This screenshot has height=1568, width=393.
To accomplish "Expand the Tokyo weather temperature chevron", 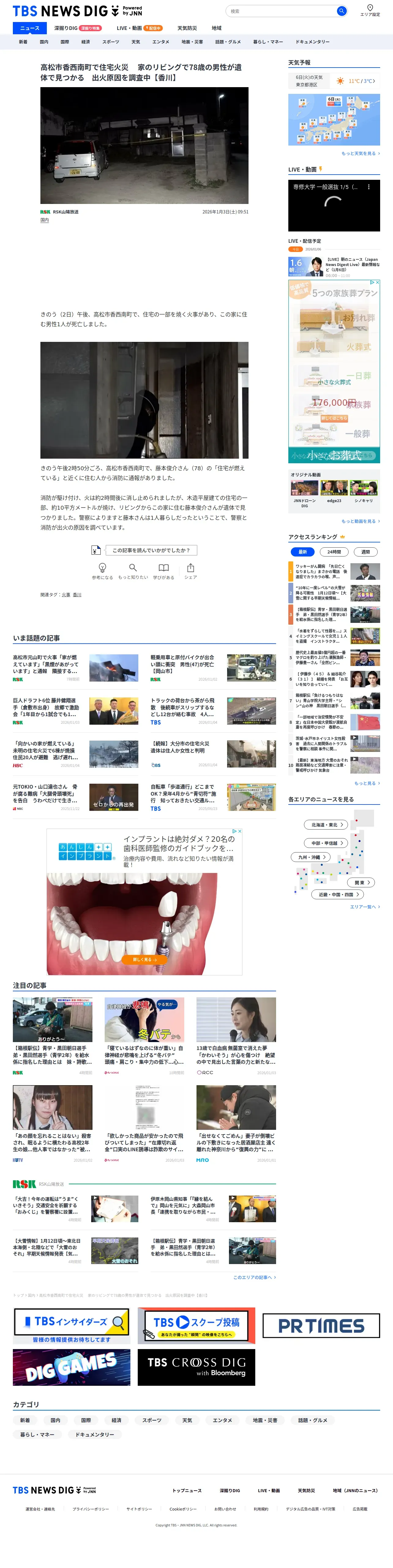I will [373, 81].
